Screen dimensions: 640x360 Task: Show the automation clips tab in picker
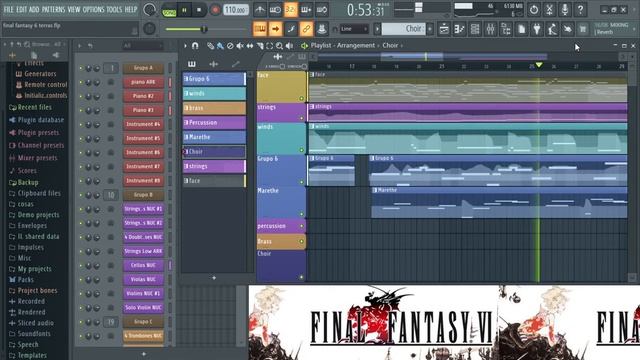click(236, 64)
